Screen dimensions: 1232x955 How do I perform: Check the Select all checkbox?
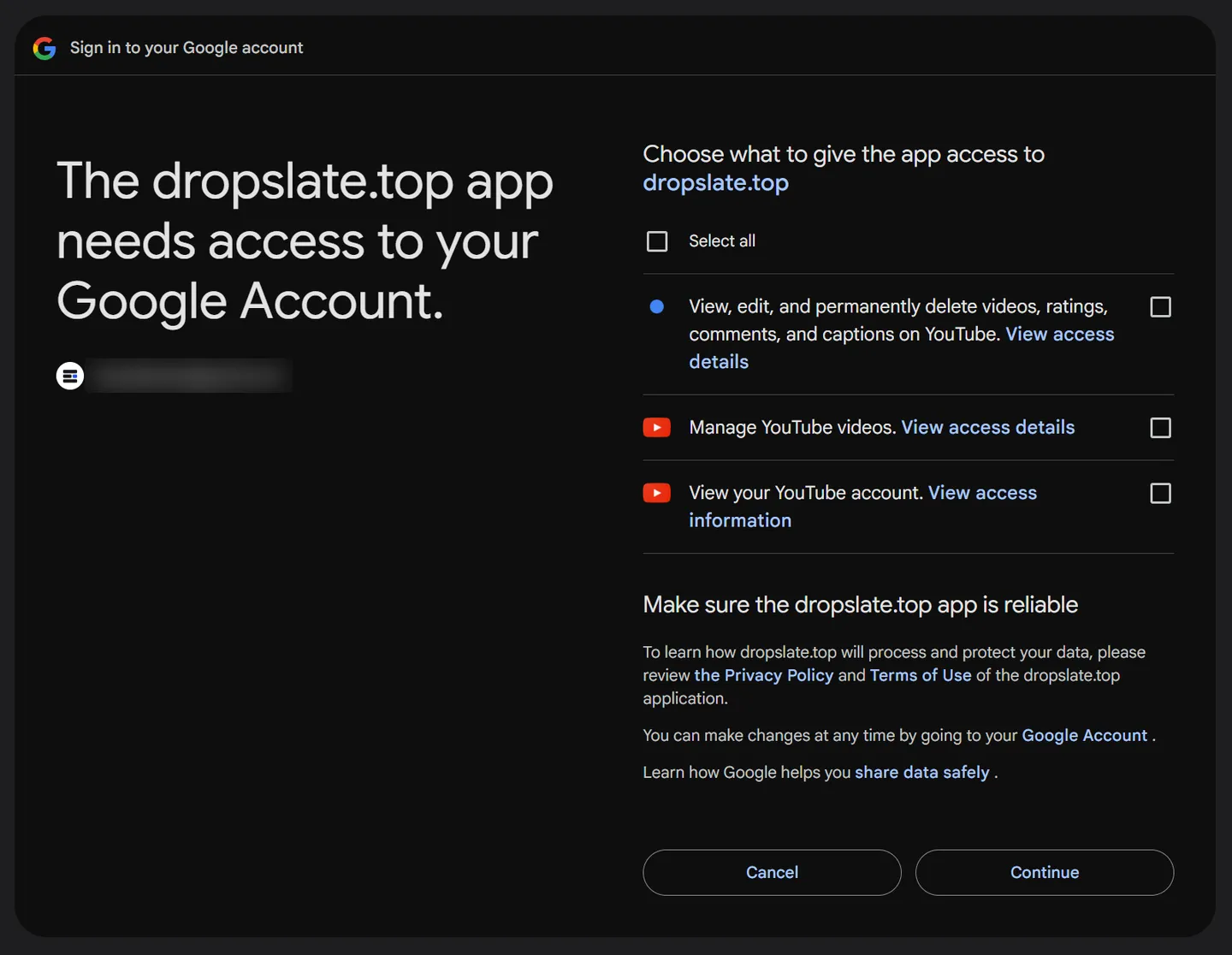(x=657, y=241)
